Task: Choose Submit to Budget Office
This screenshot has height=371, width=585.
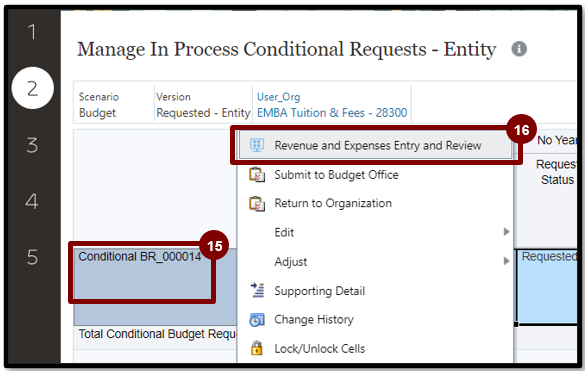Action: pyautogui.click(x=336, y=175)
